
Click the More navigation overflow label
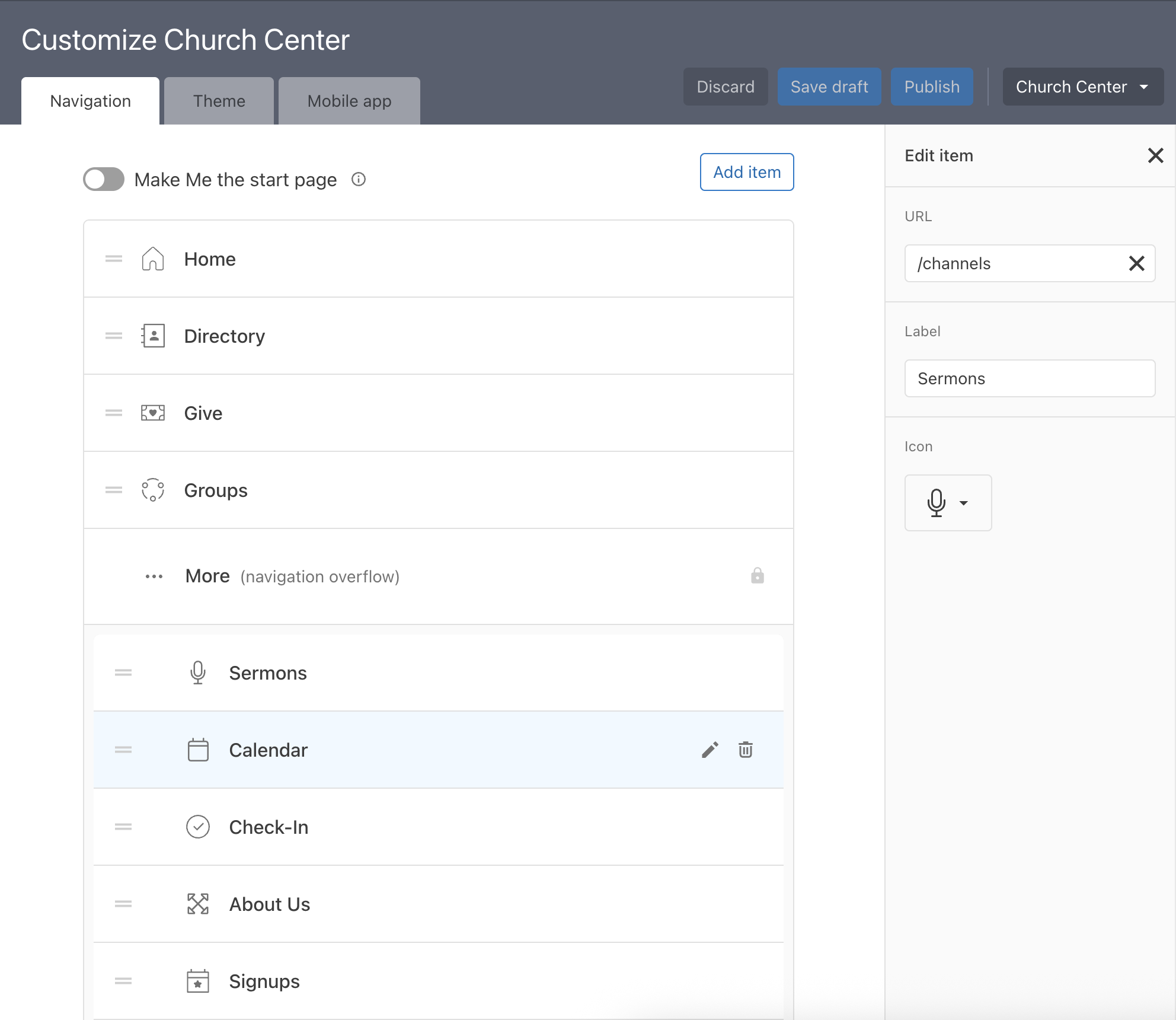(292, 576)
